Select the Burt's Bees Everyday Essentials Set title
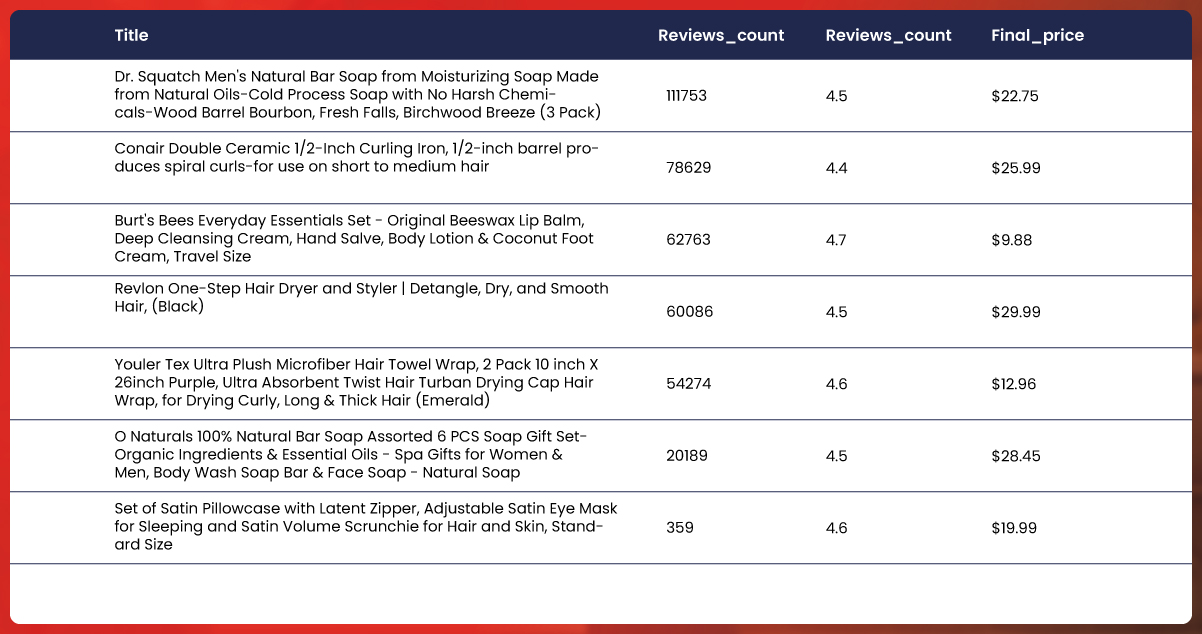The height and width of the screenshot is (634, 1202). click(x=354, y=239)
